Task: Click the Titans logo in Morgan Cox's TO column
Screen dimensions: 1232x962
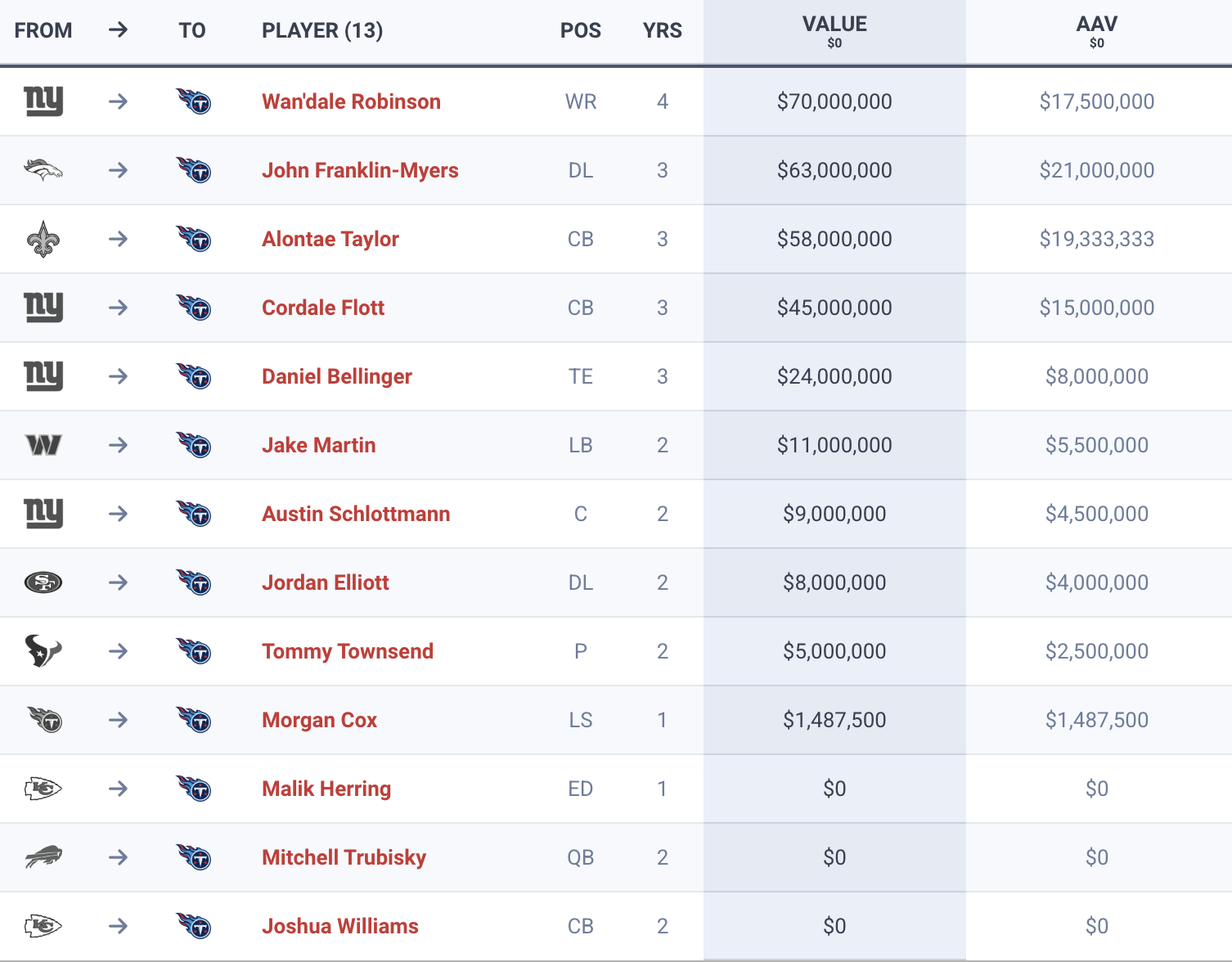Action: (194, 720)
